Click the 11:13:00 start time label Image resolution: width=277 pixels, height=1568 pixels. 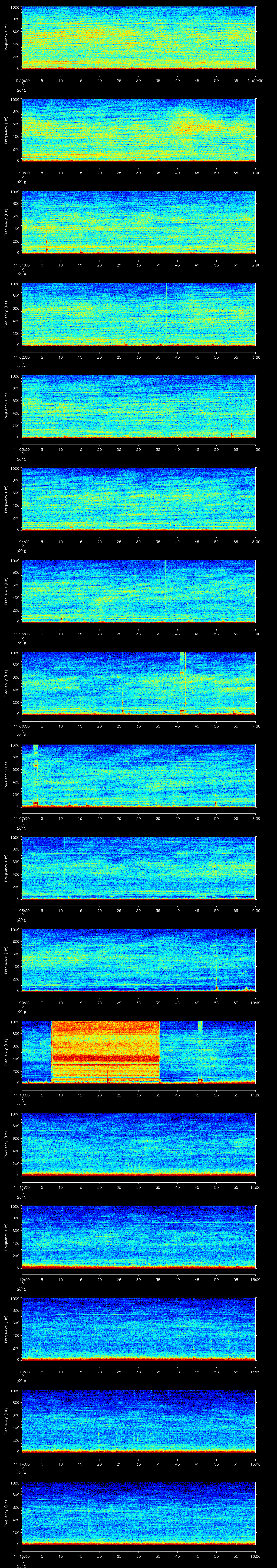click(21, 1371)
